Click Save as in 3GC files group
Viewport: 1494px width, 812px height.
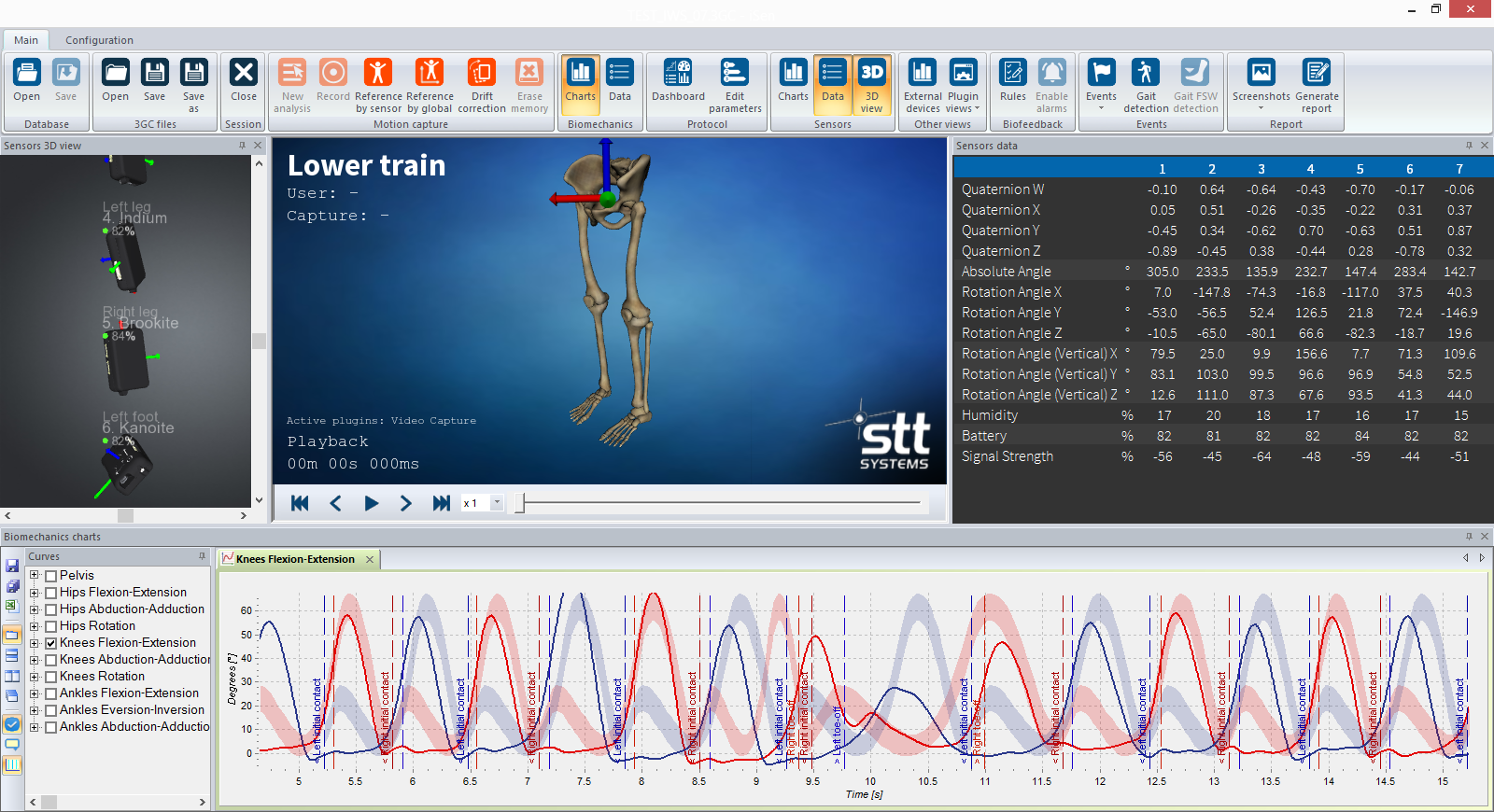(193, 85)
